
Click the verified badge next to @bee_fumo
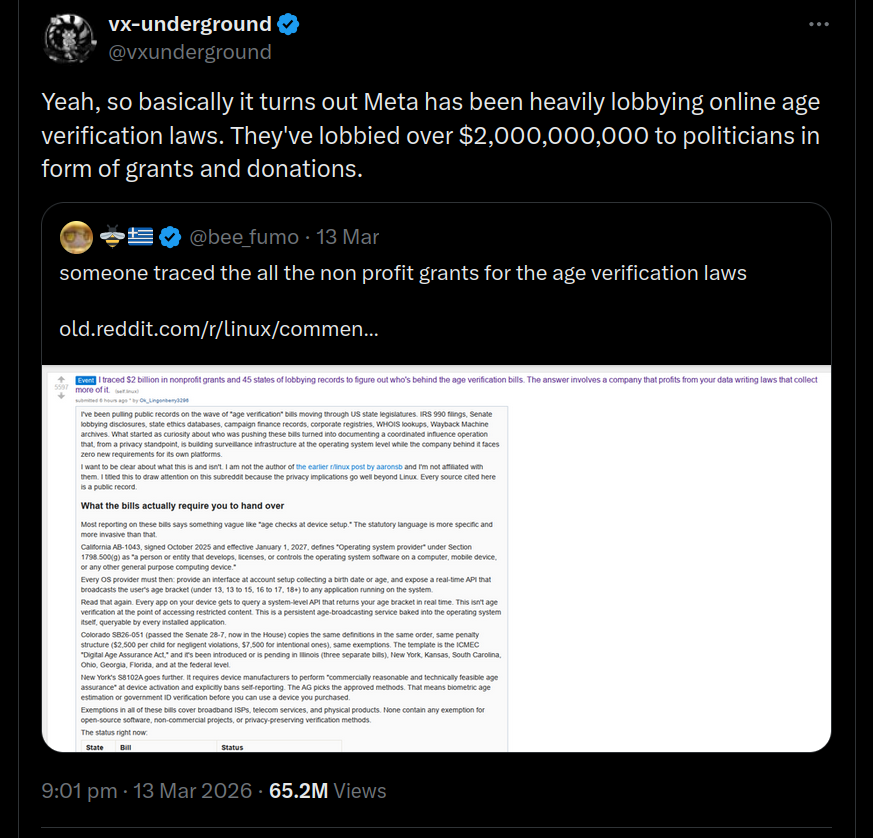(x=170, y=237)
